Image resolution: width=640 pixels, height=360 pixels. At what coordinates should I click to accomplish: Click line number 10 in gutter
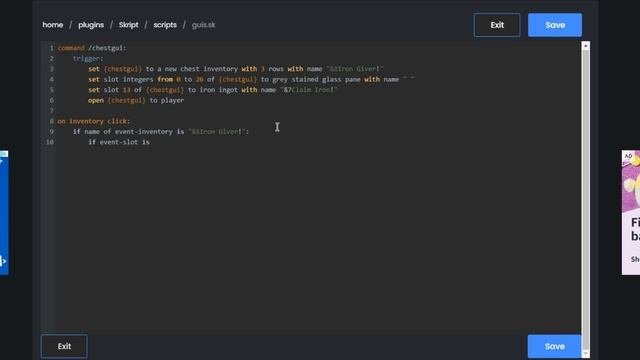pos(50,142)
